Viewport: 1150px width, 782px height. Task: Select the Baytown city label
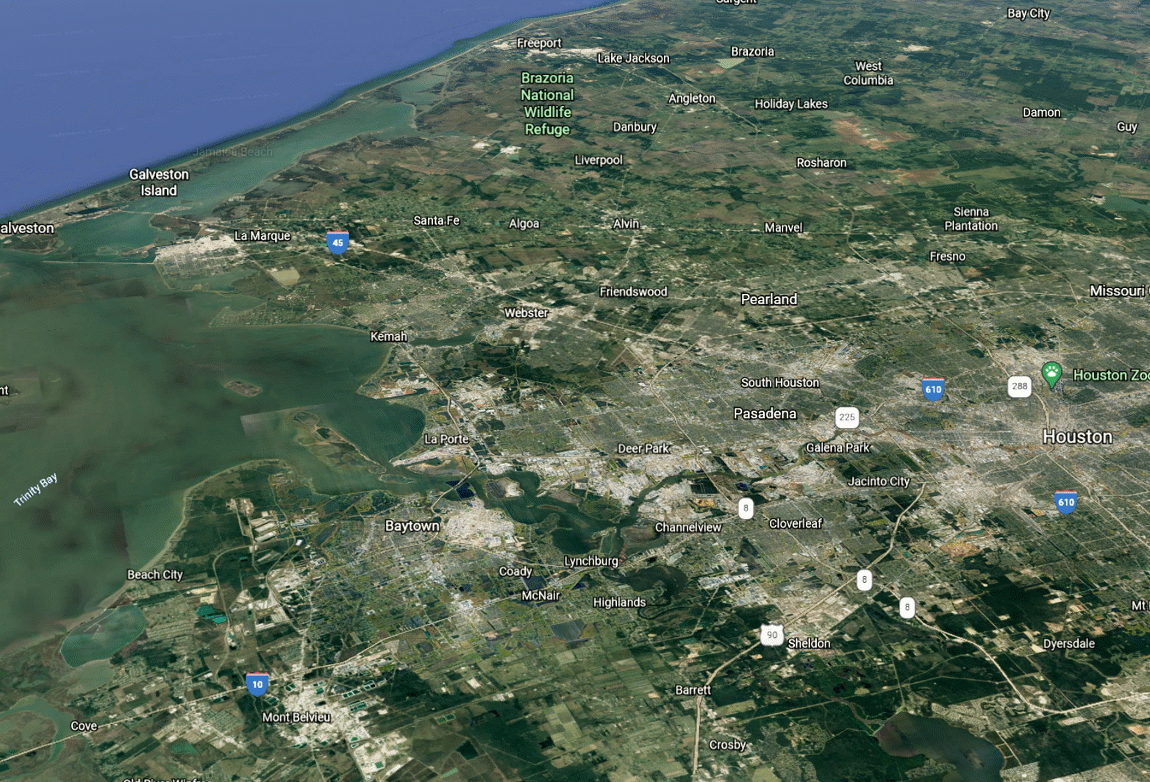pos(412,526)
